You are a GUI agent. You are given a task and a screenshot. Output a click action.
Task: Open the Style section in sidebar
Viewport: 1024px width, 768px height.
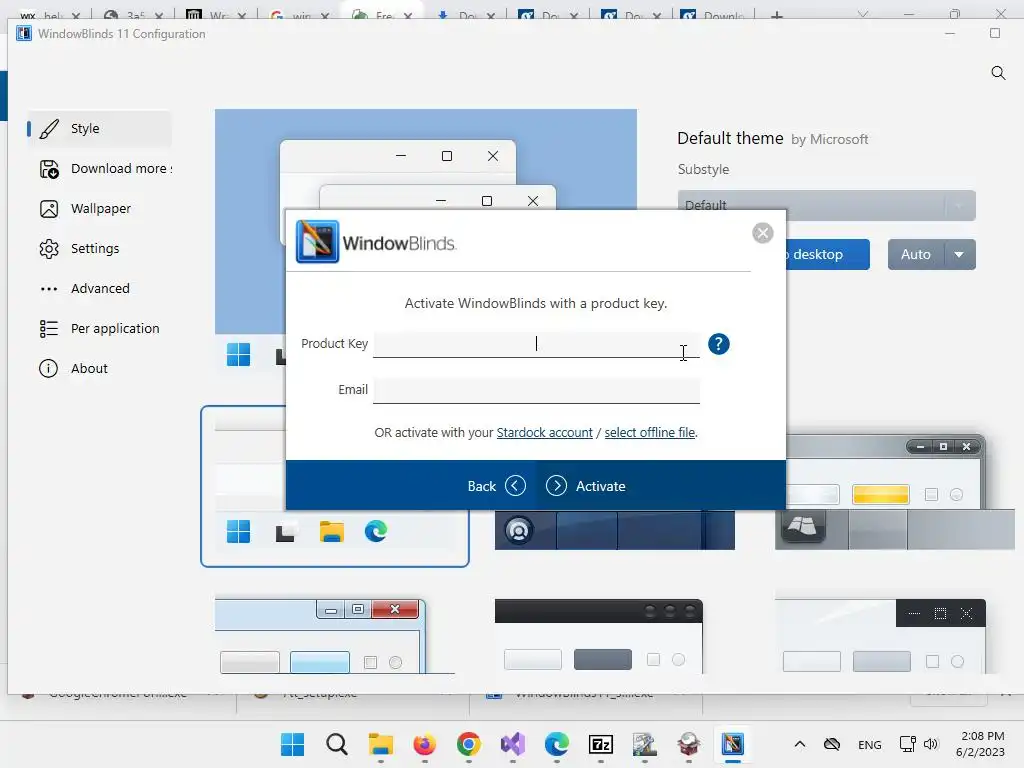point(99,129)
